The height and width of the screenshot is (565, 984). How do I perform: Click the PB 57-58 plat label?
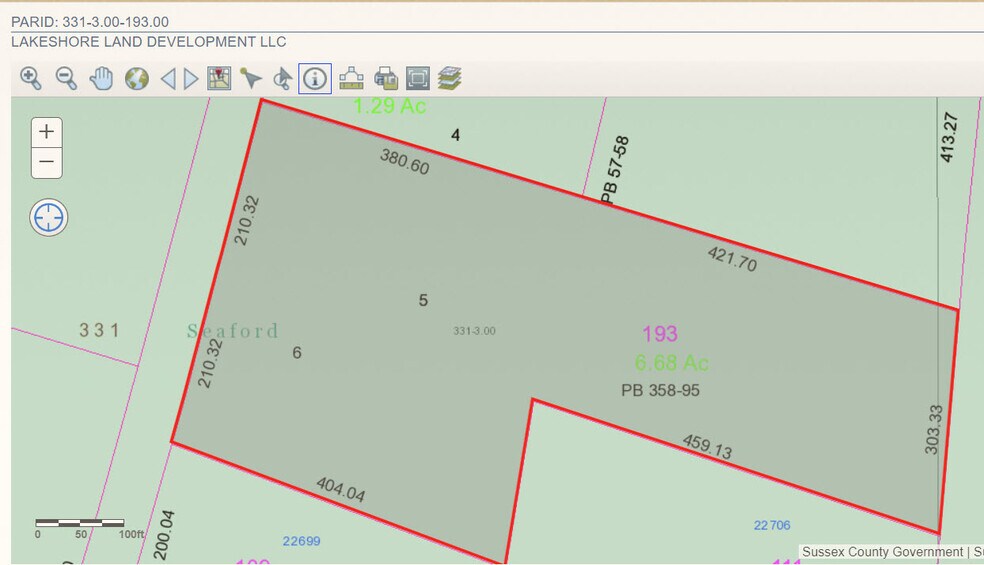(614, 170)
